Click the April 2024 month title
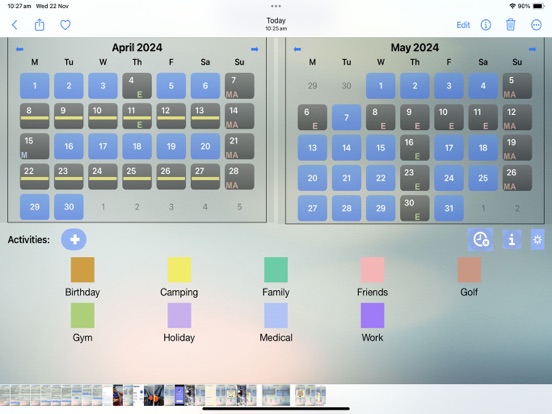552x414 pixels. (x=137, y=48)
